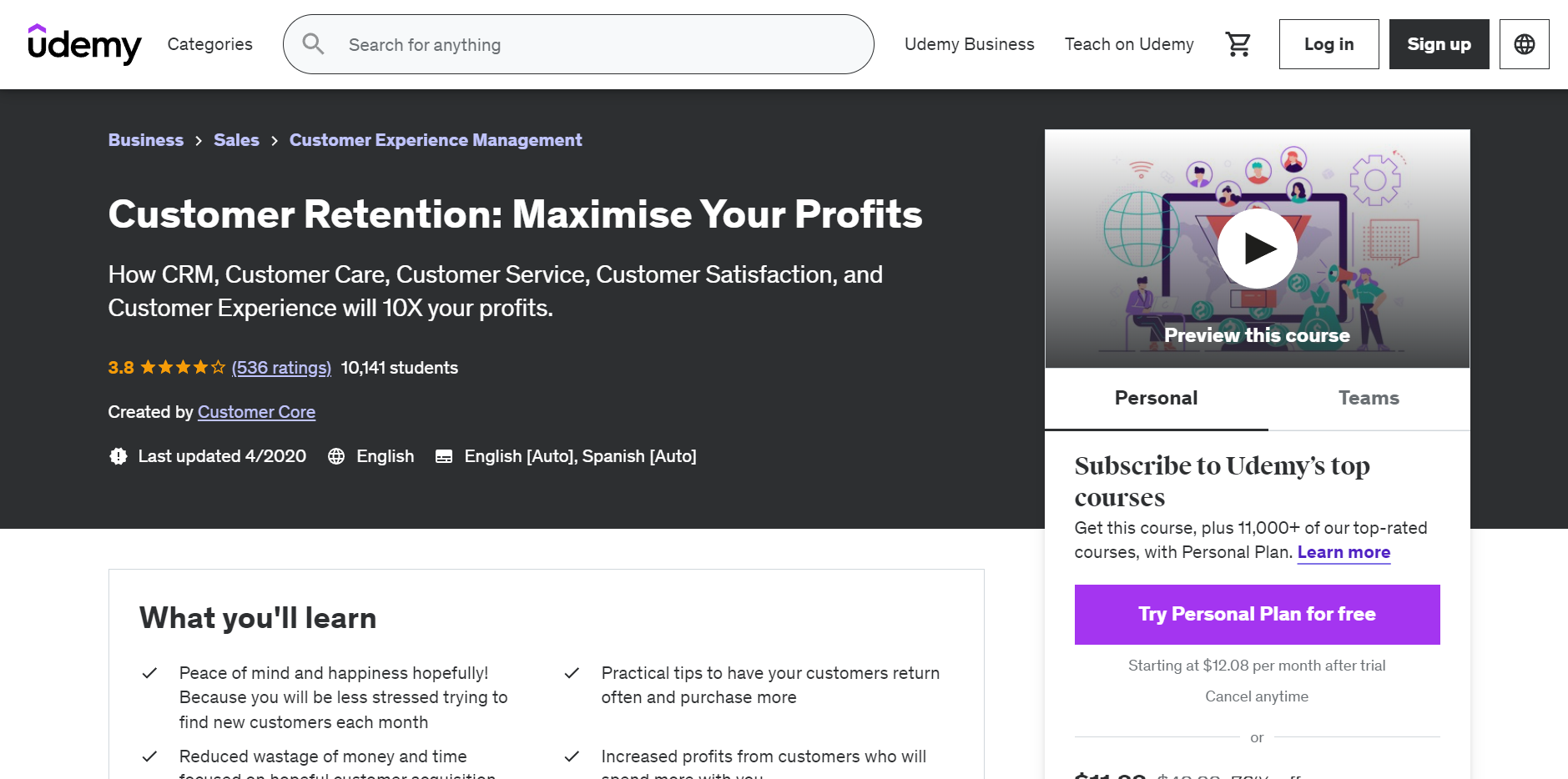Open the 536 ratings link

281,368
